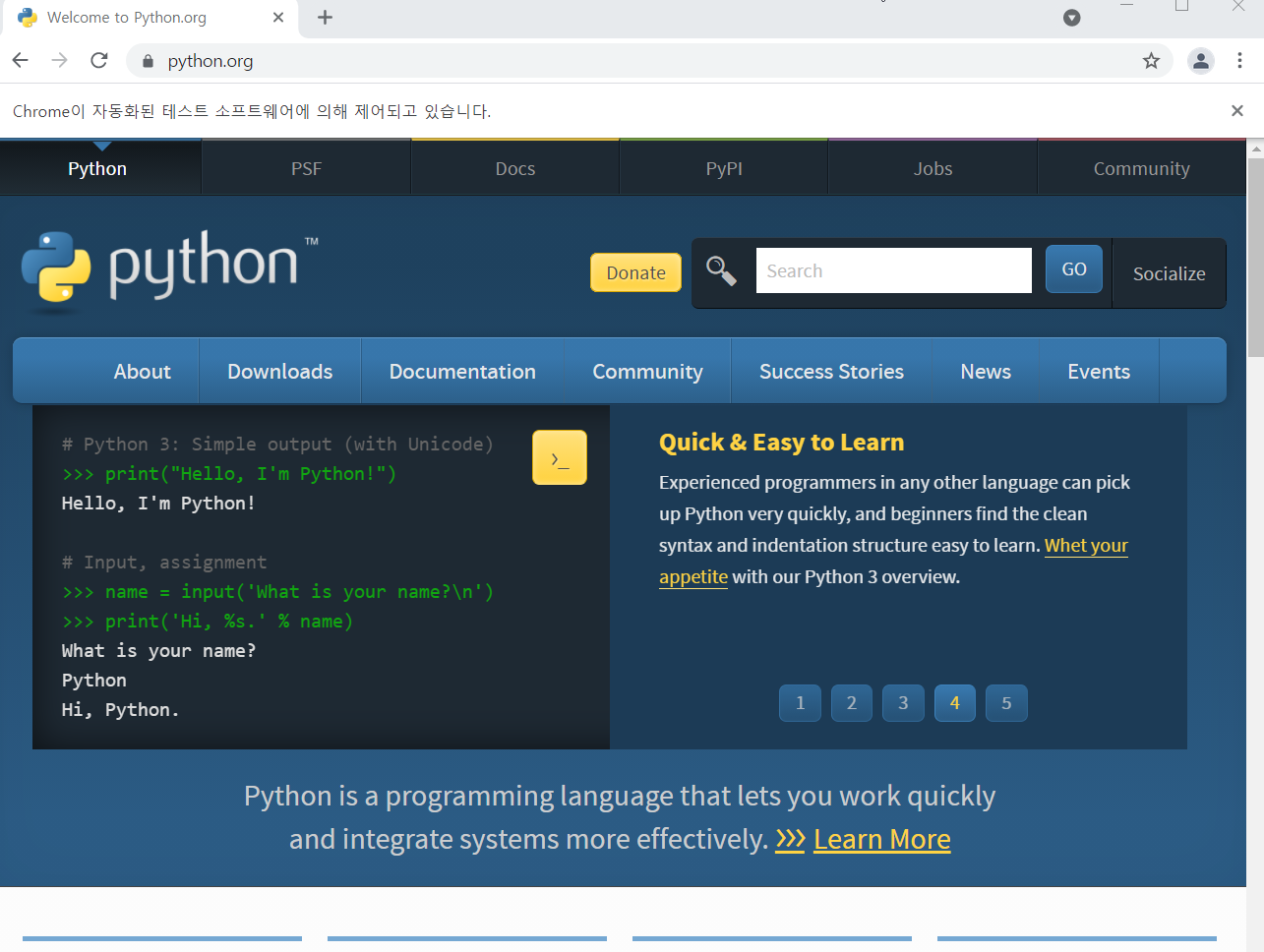Click the browser forward arrow
The image size is (1264, 952).
(x=60, y=60)
